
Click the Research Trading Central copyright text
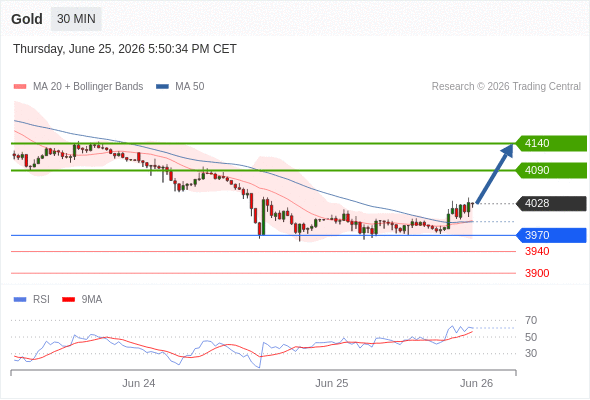pos(506,87)
